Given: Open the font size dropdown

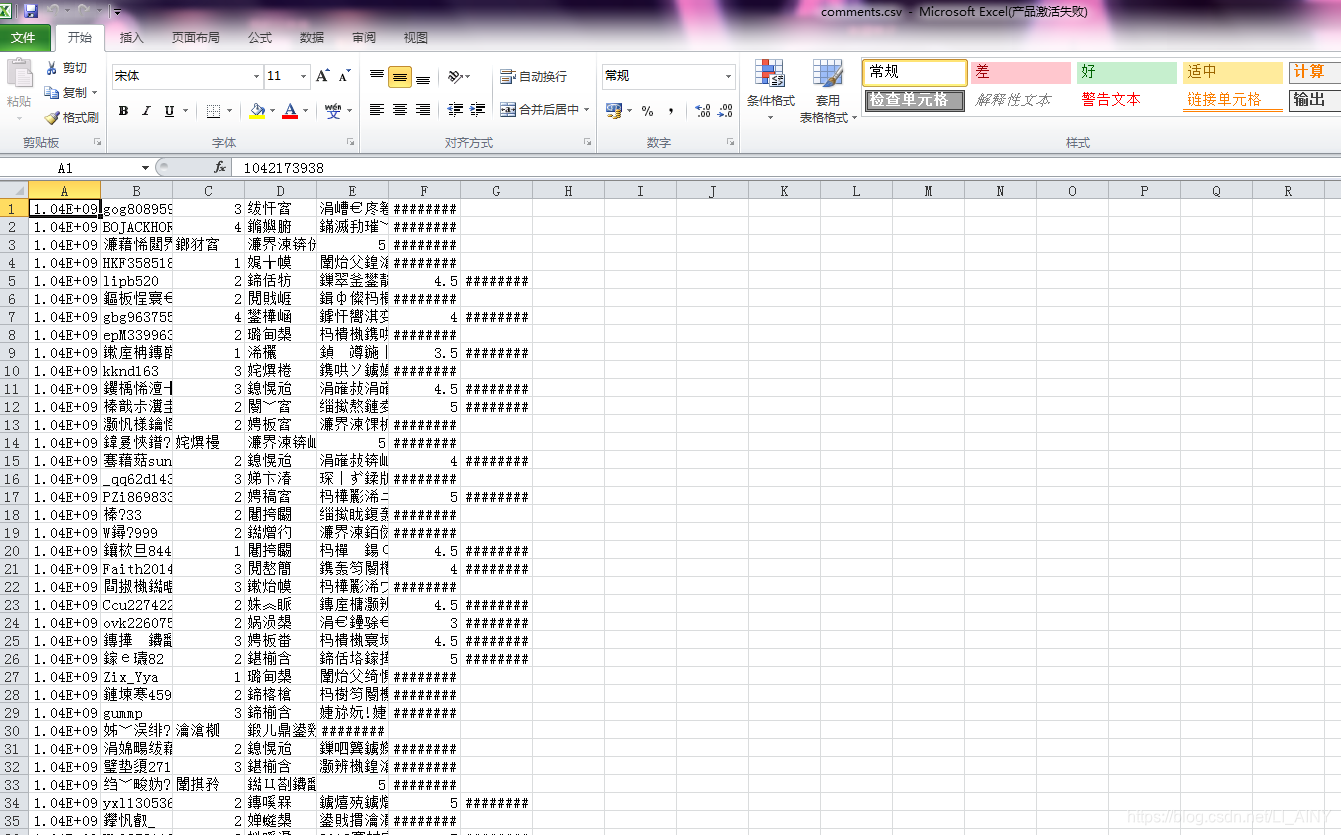Looking at the screenshot, I should 304,76.
